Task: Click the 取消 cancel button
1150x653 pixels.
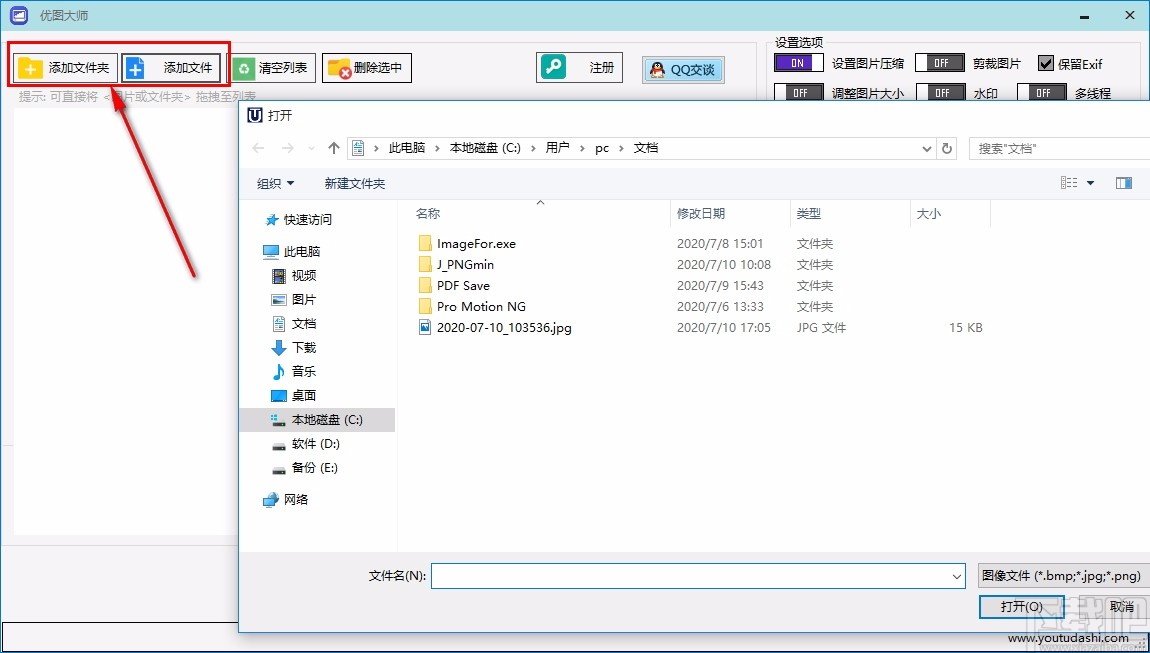Action: (x=1121, y=607)
